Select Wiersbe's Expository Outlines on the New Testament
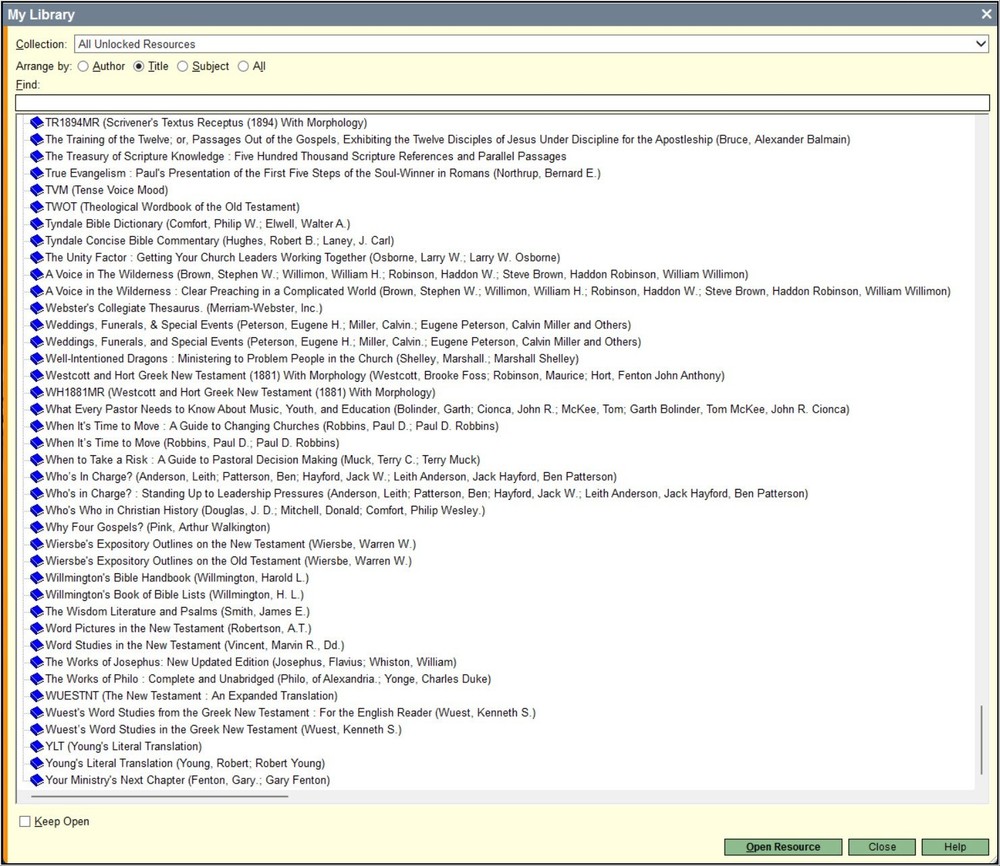Image resolution: width=1000 pixels, height=866 pixels. tap(230, 544)
